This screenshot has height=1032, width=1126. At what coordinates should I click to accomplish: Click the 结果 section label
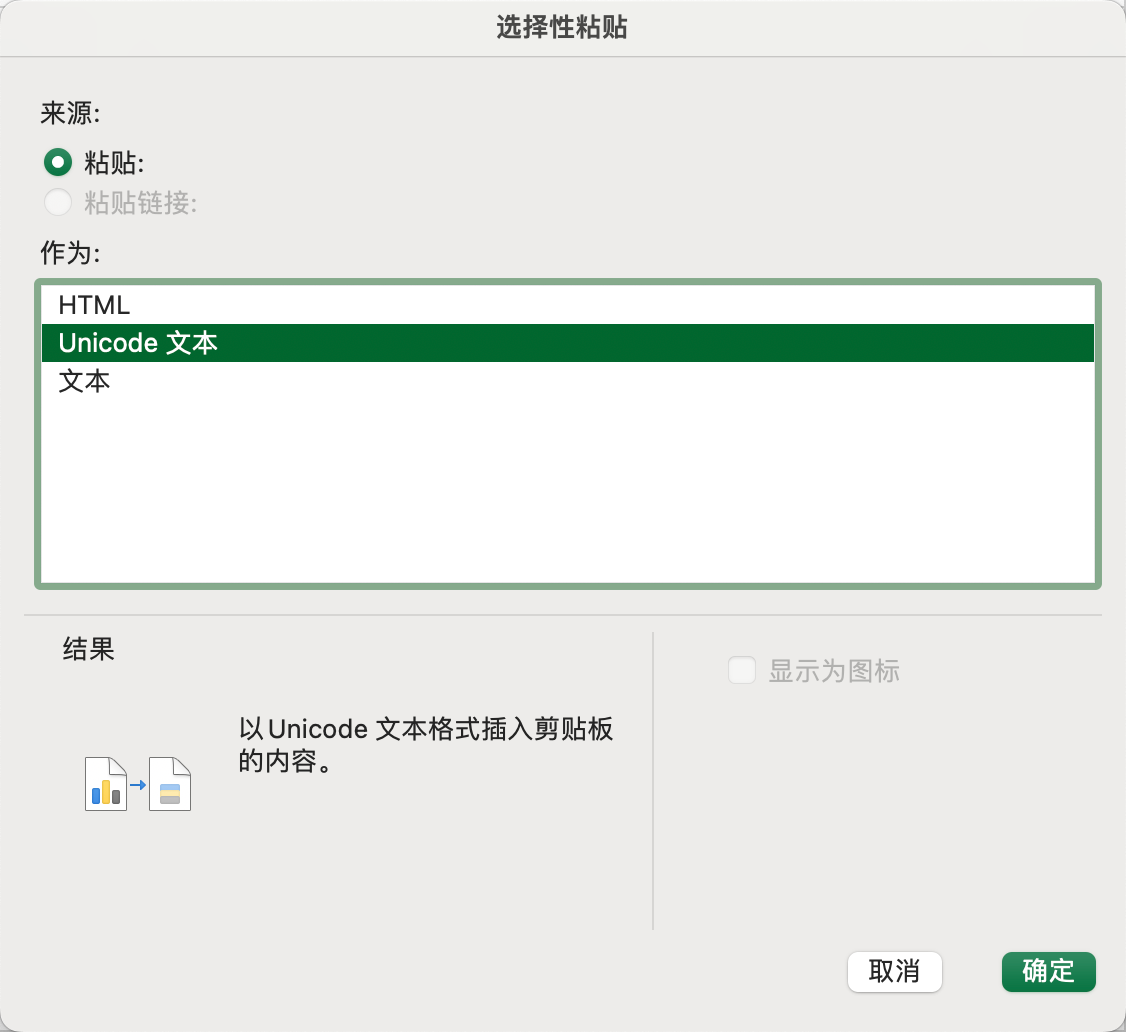tap(88, 650)
